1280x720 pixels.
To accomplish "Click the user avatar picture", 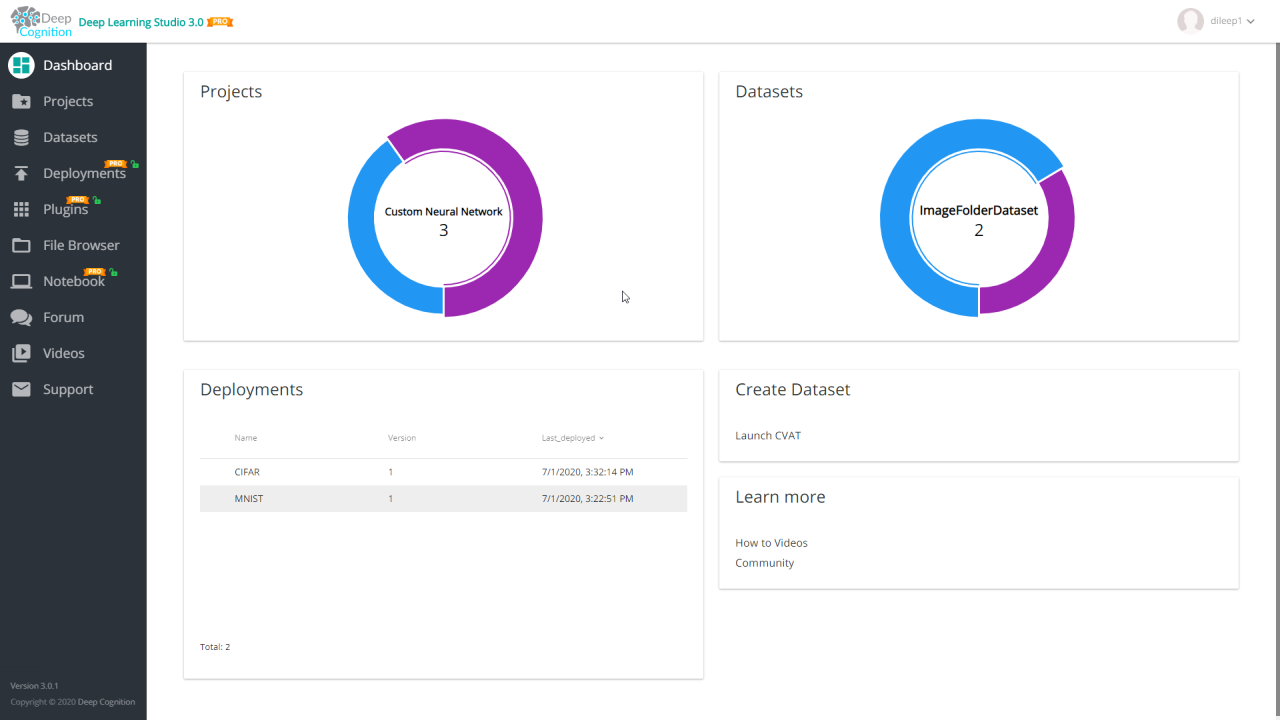I will [1190, 21].
